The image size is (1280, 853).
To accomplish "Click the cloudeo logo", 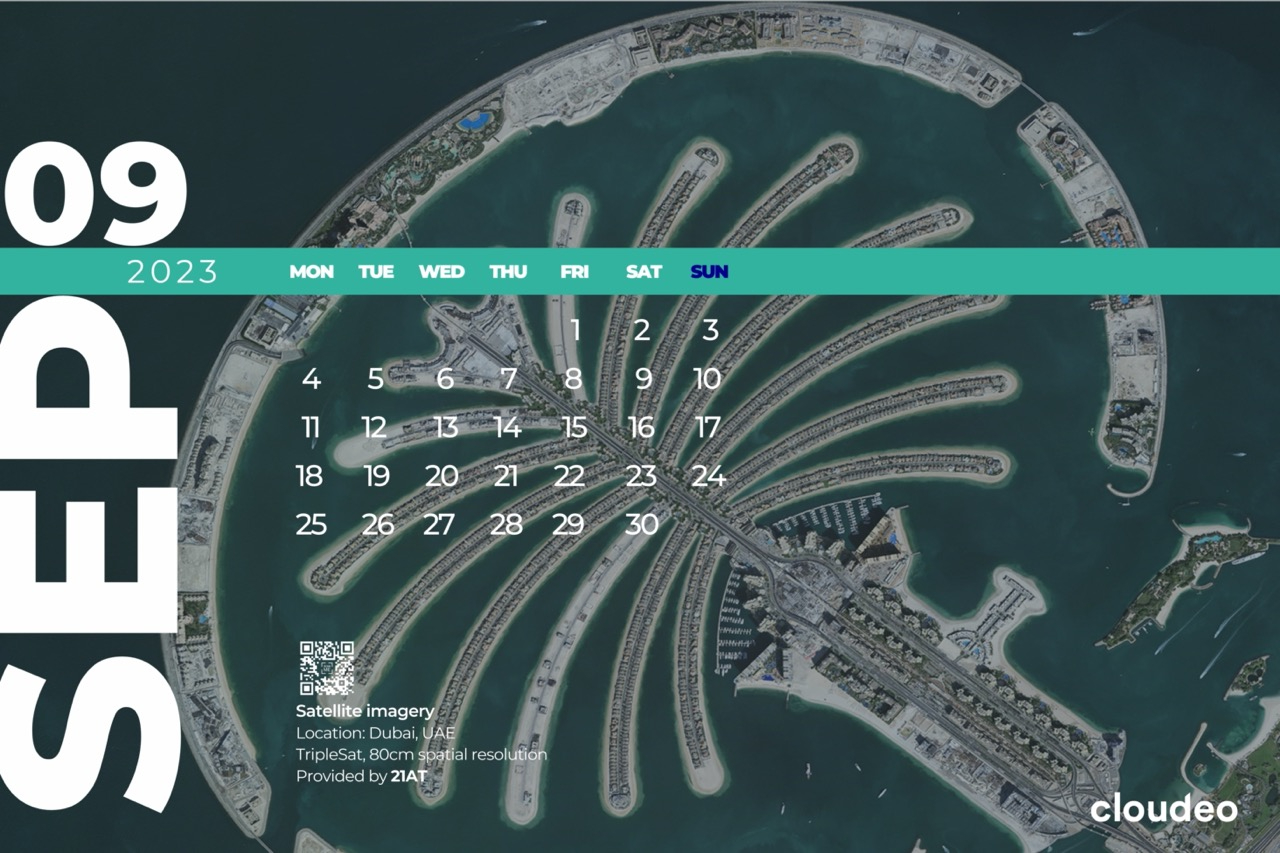I will 1164,808.
